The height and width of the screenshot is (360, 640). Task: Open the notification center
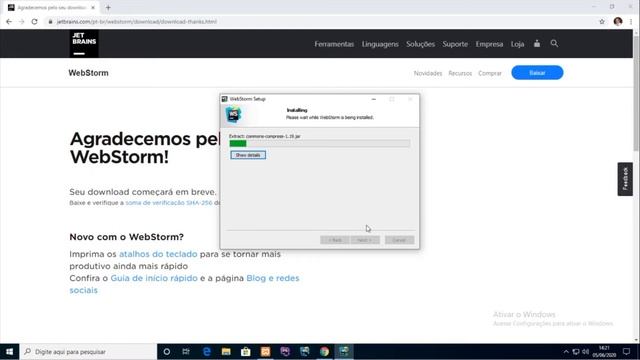627,351
